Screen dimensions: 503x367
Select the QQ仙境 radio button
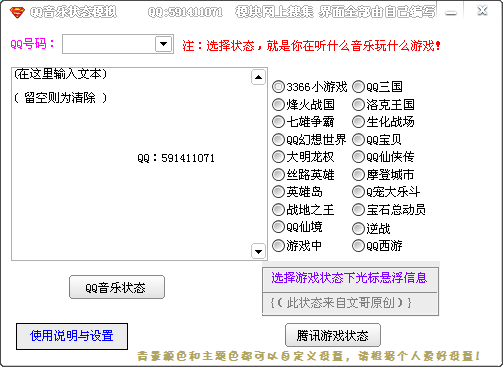click(x=278, y=227)
